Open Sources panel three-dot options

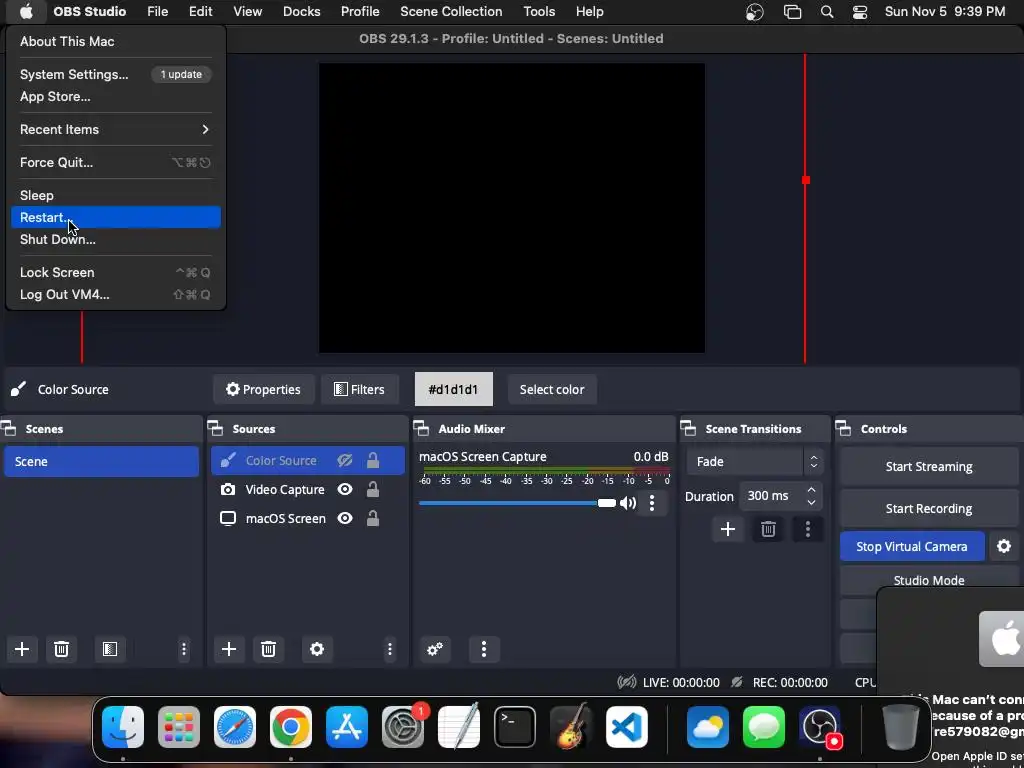coord(390,649)
